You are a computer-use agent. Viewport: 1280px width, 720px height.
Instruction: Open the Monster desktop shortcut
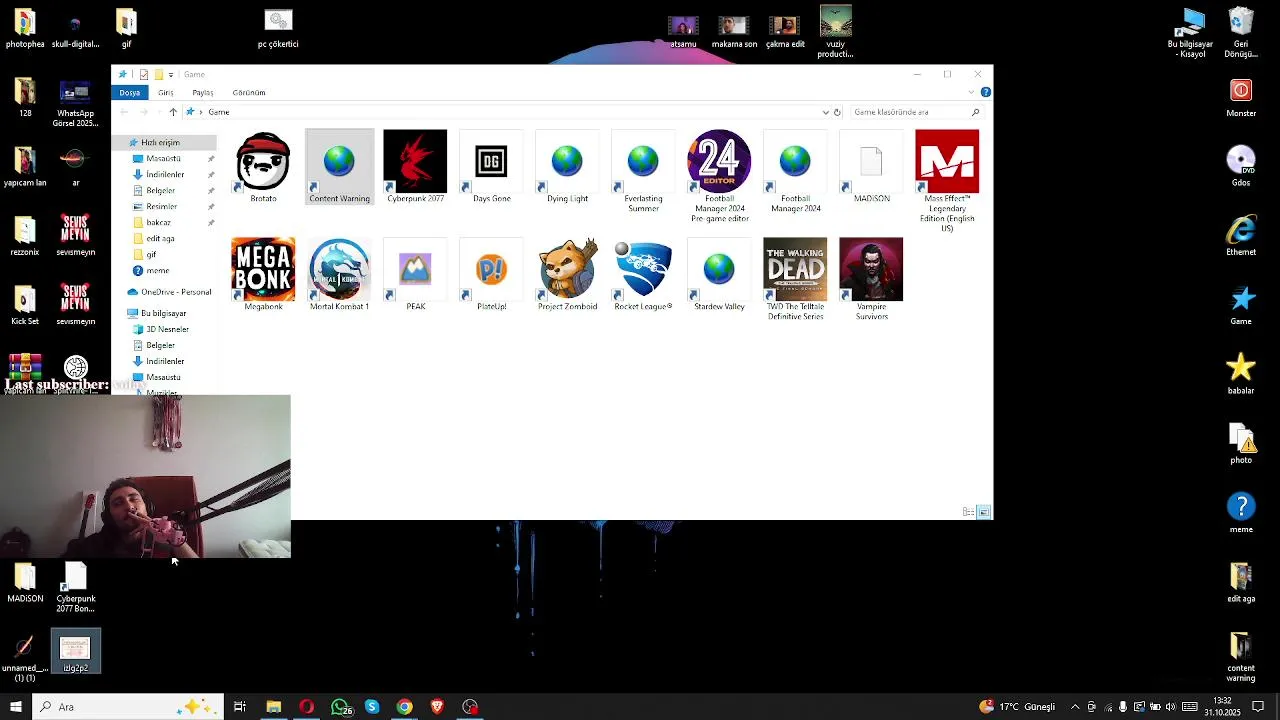[1241, 98]
